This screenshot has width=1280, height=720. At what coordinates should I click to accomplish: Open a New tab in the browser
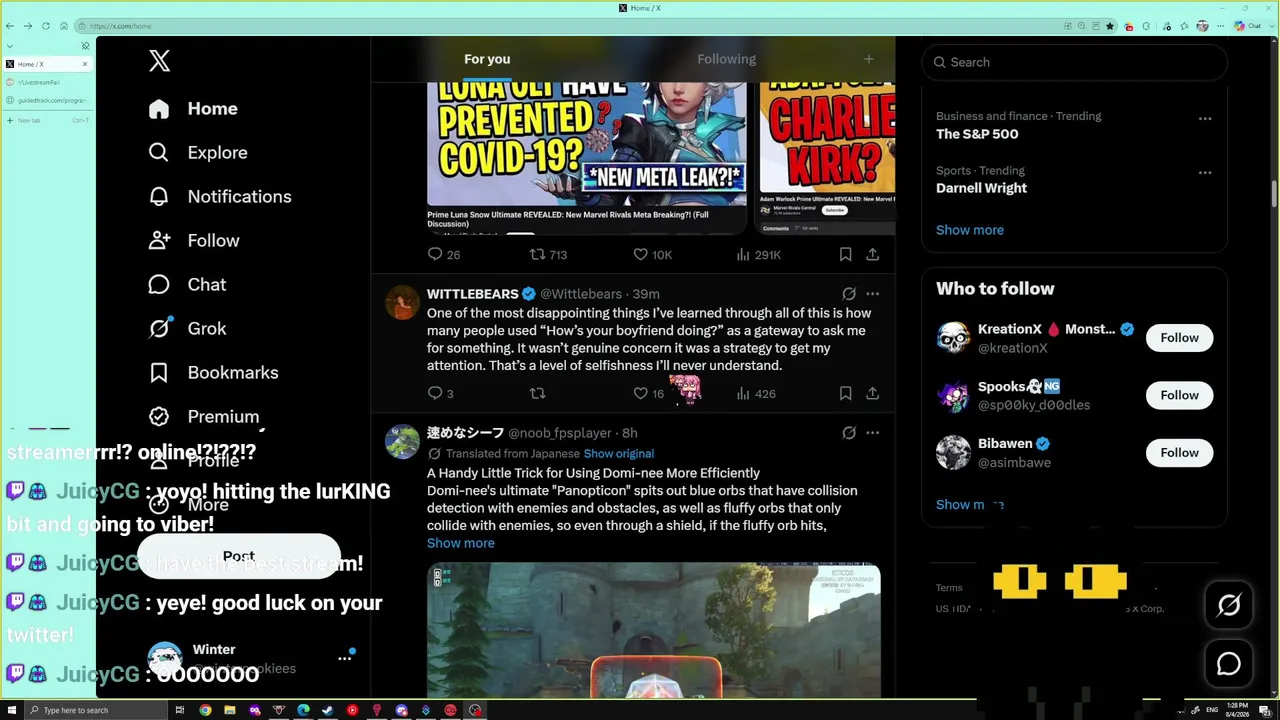[x=48, y=120]
